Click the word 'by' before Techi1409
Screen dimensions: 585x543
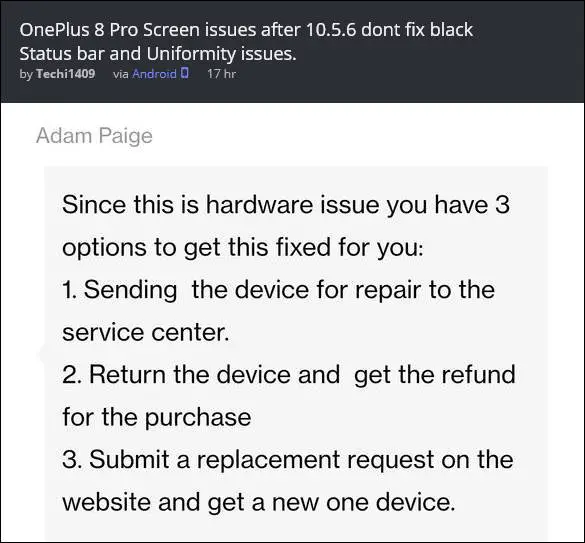pos(26,74)
